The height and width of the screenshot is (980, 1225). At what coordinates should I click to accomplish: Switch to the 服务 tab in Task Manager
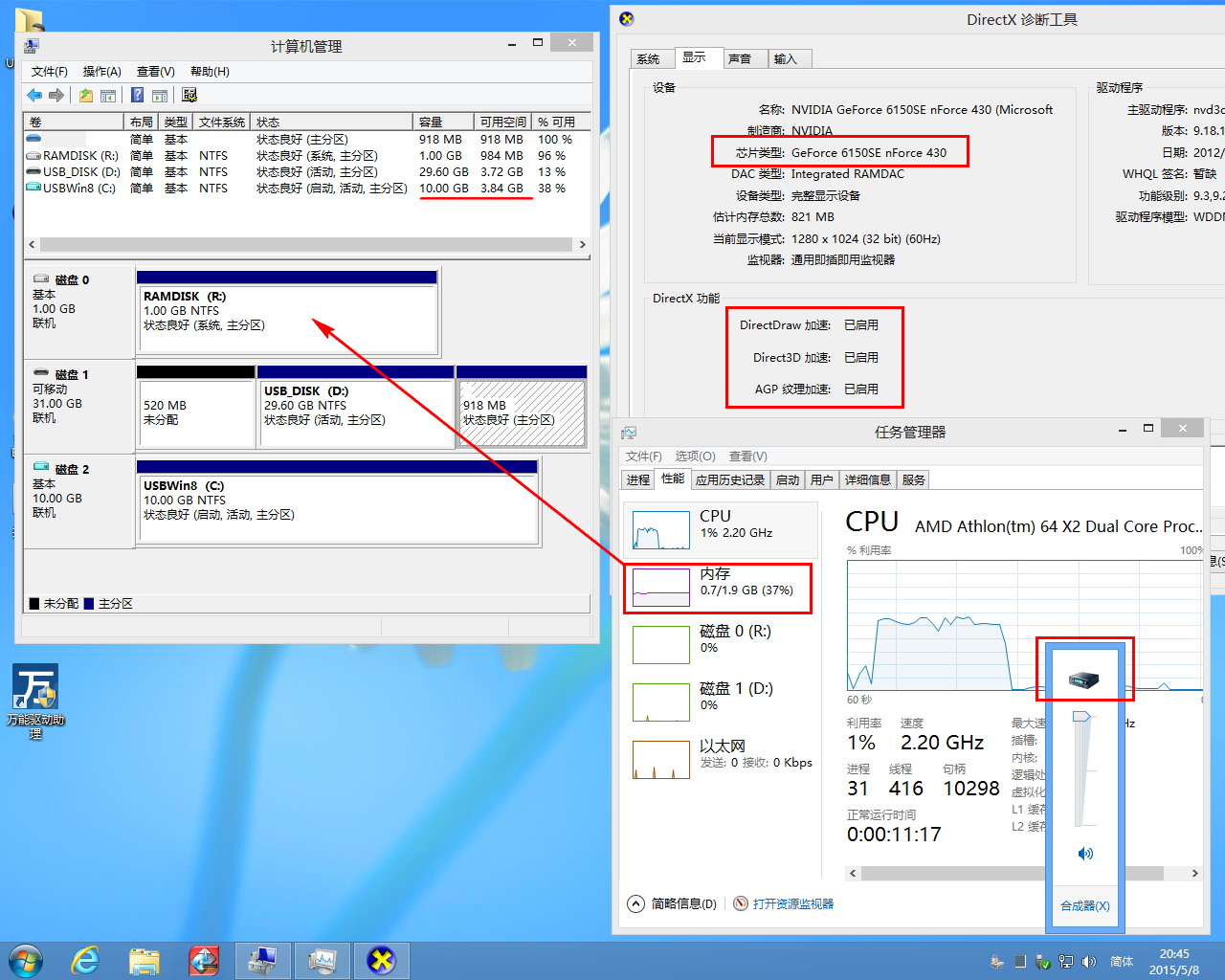point(914,480)
